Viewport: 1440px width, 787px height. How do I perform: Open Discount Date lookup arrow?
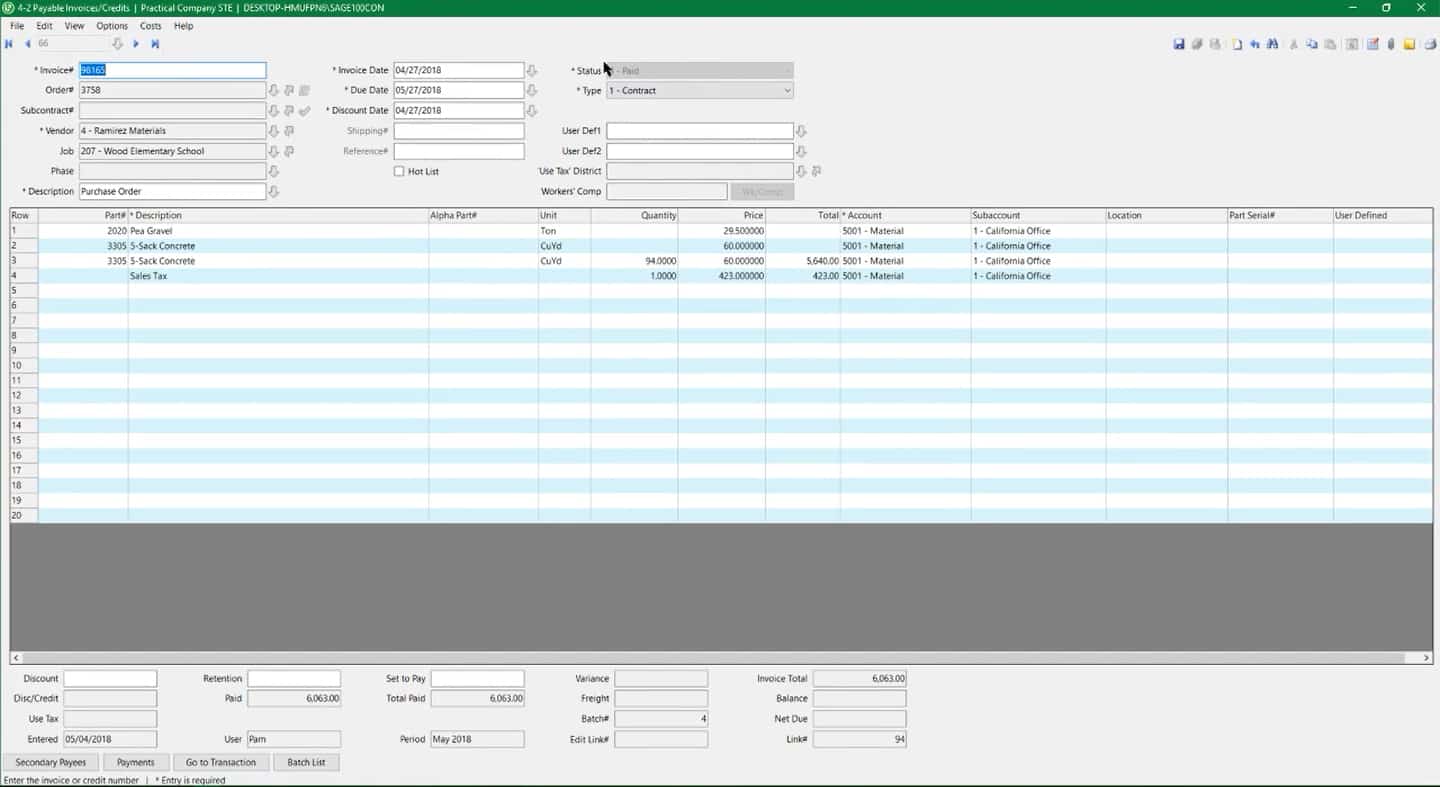tap(532, 111)
